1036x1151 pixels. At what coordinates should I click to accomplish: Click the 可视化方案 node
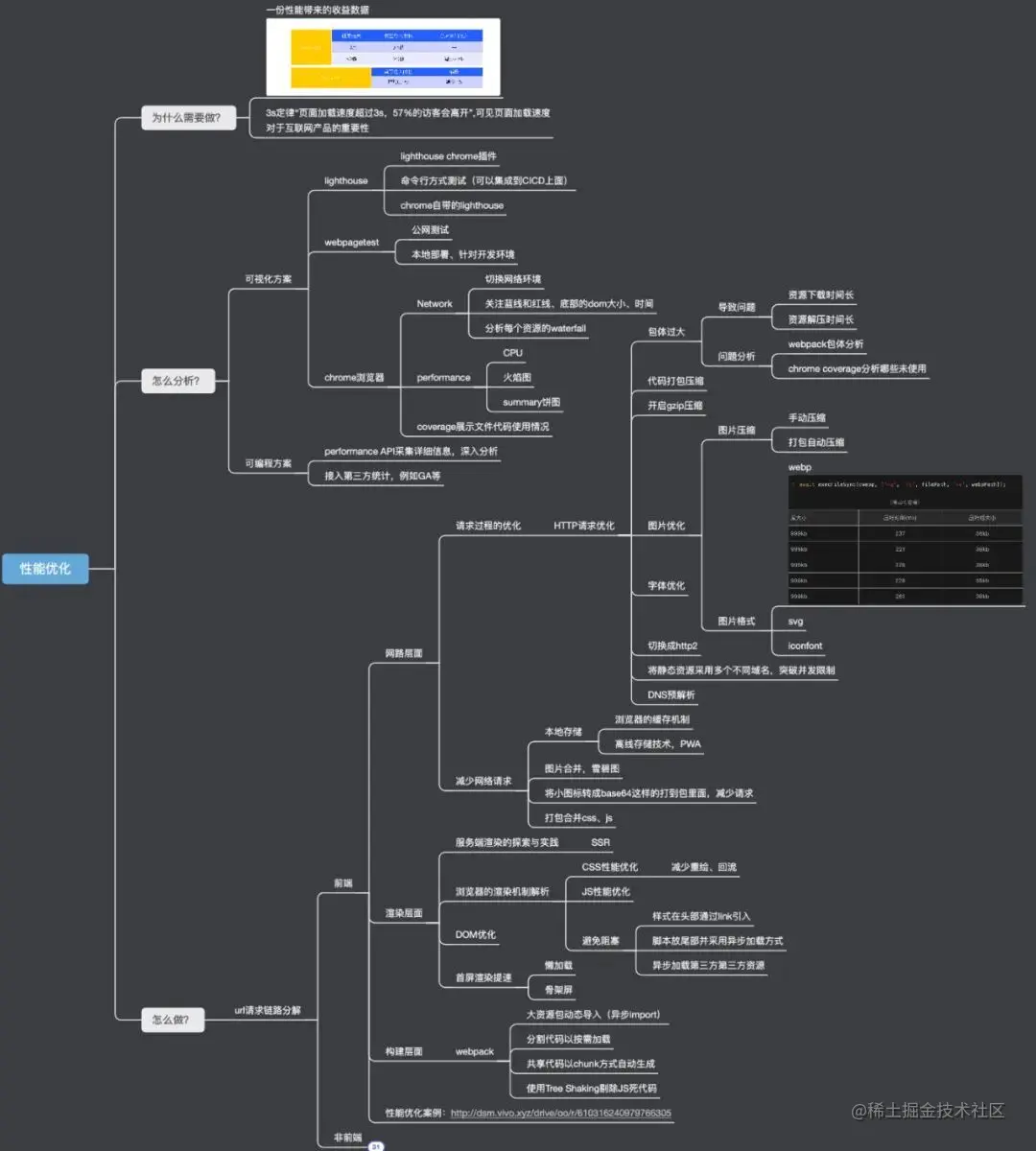pyautogui.click(x=268, y=279)
